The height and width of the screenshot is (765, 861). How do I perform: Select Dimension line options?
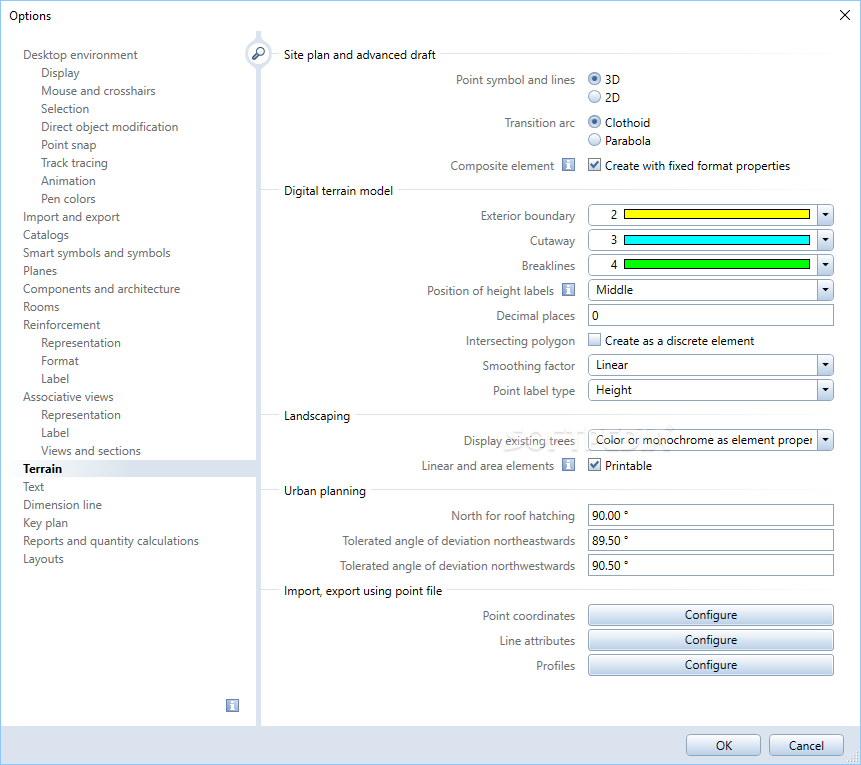pos(63,505)
